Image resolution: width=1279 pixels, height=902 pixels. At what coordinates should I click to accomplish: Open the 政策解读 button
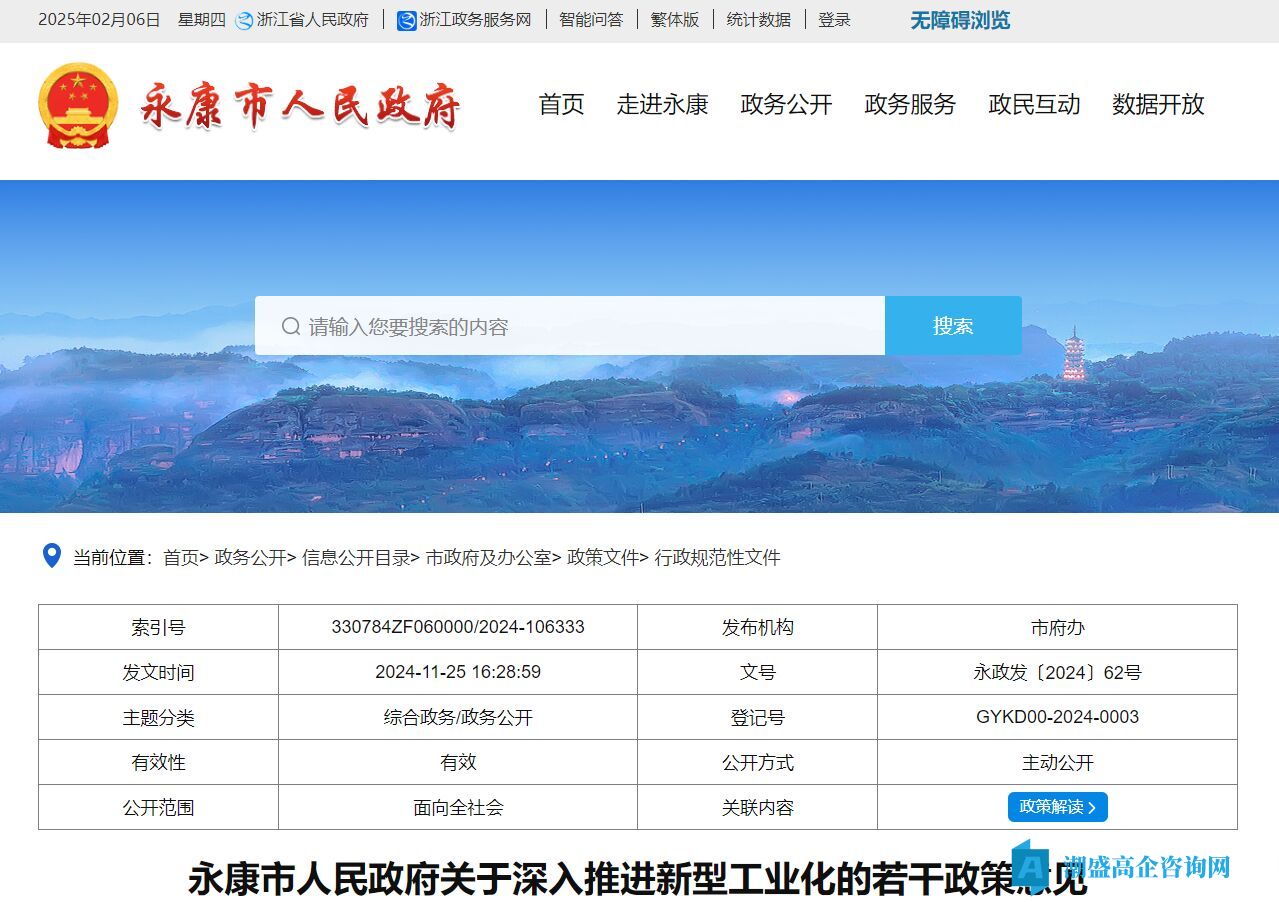pyautogui.click(x=1057, y=807)
